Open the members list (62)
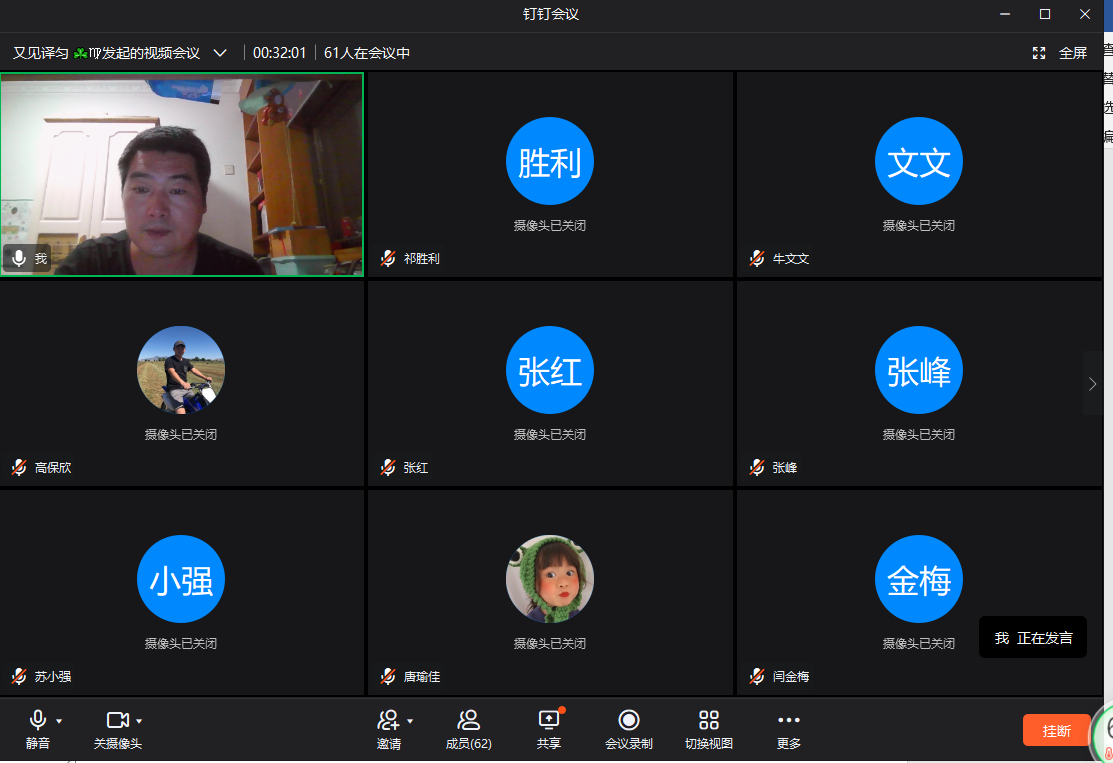Viewport: 1113px width, 763px height. click(x=468, y=720)
